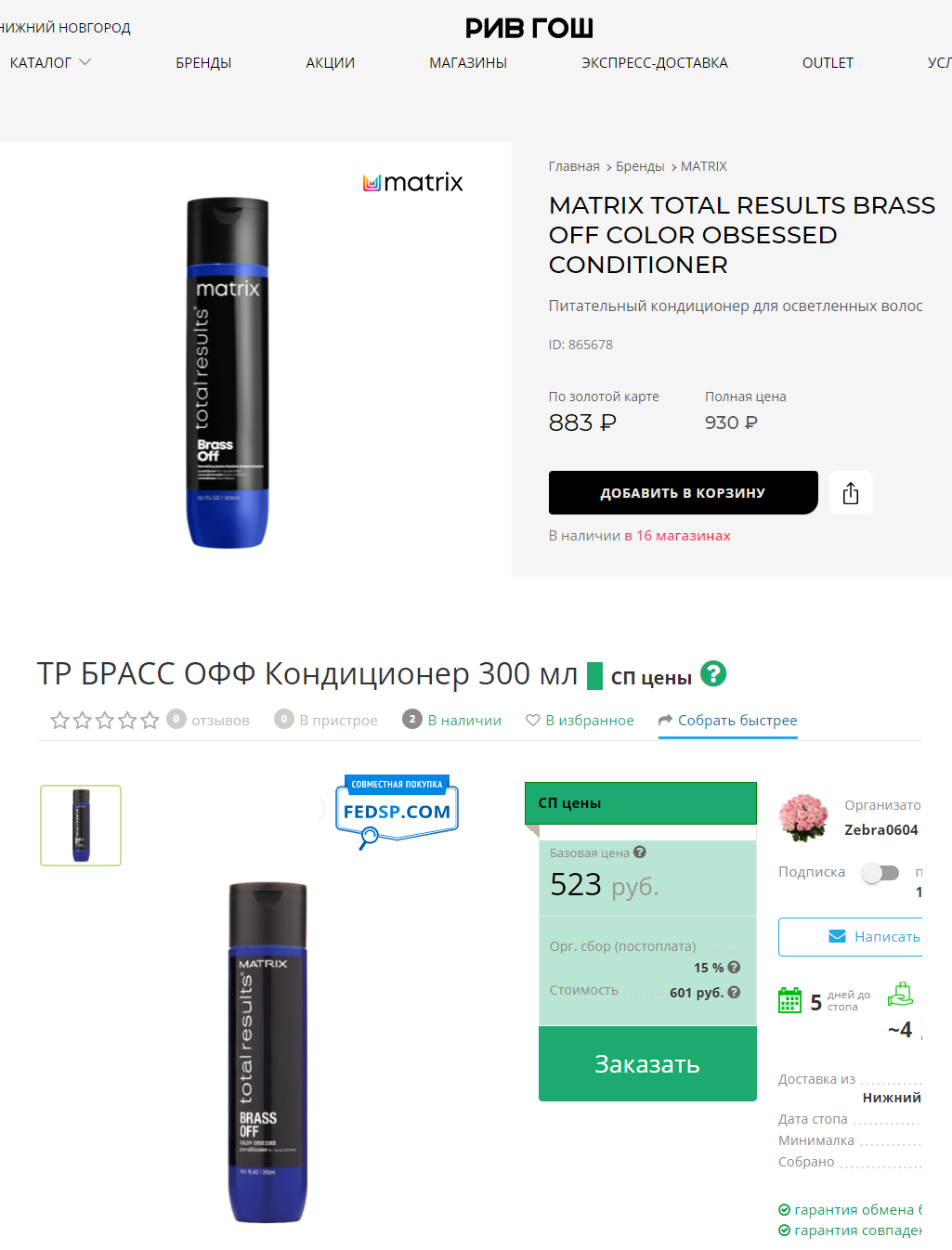The image size is (952, 1250).
Task: Click the help icon beside Базовая цена
Action: coord(640,852)
